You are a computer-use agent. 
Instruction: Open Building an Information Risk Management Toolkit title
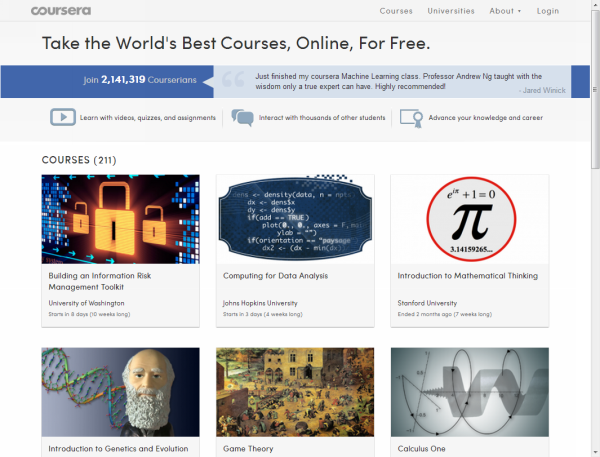click(99, 281)
